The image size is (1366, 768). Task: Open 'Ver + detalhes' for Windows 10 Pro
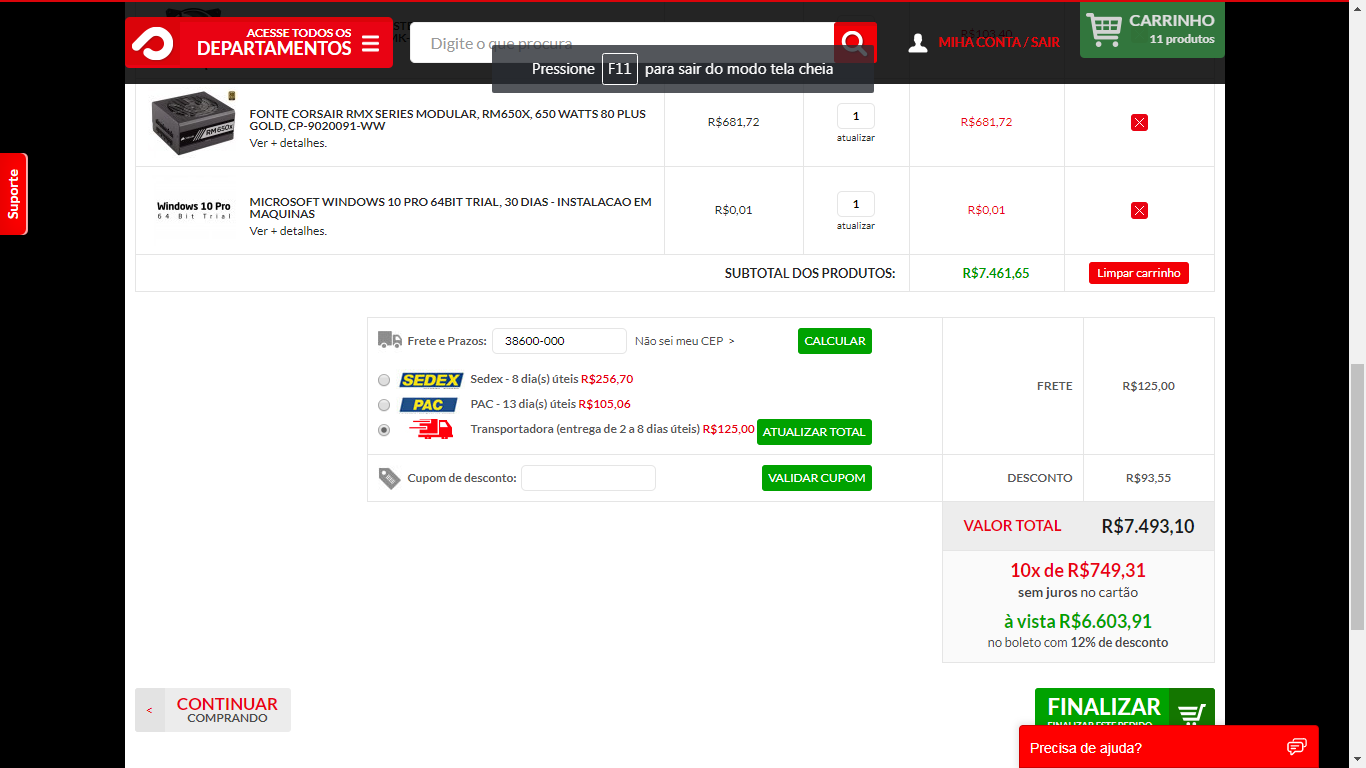[288, 231]
